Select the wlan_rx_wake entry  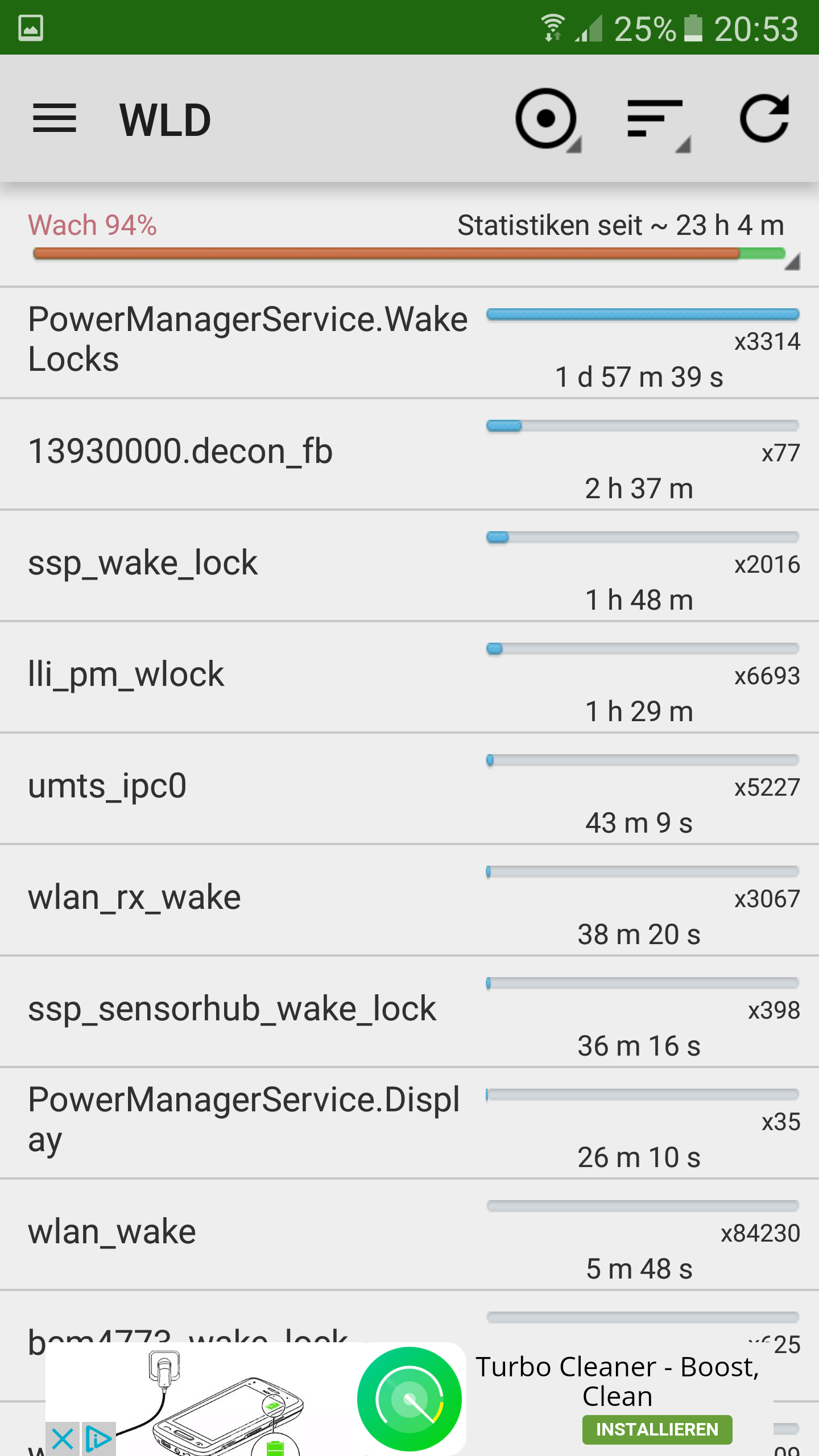409,899
